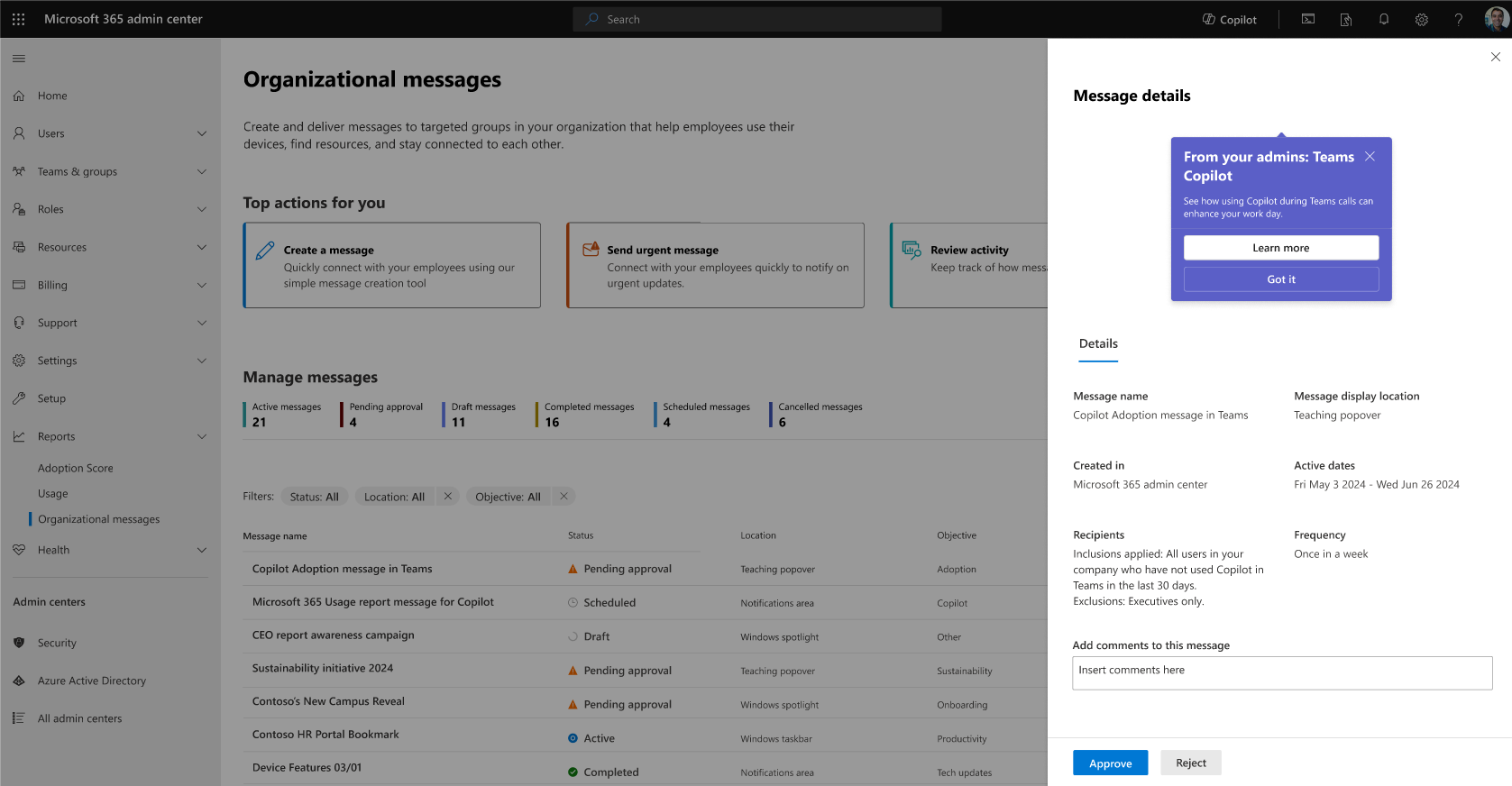1512x786 pixels.
Task: Click the Home house icon
Action: [x=19, y=96]
